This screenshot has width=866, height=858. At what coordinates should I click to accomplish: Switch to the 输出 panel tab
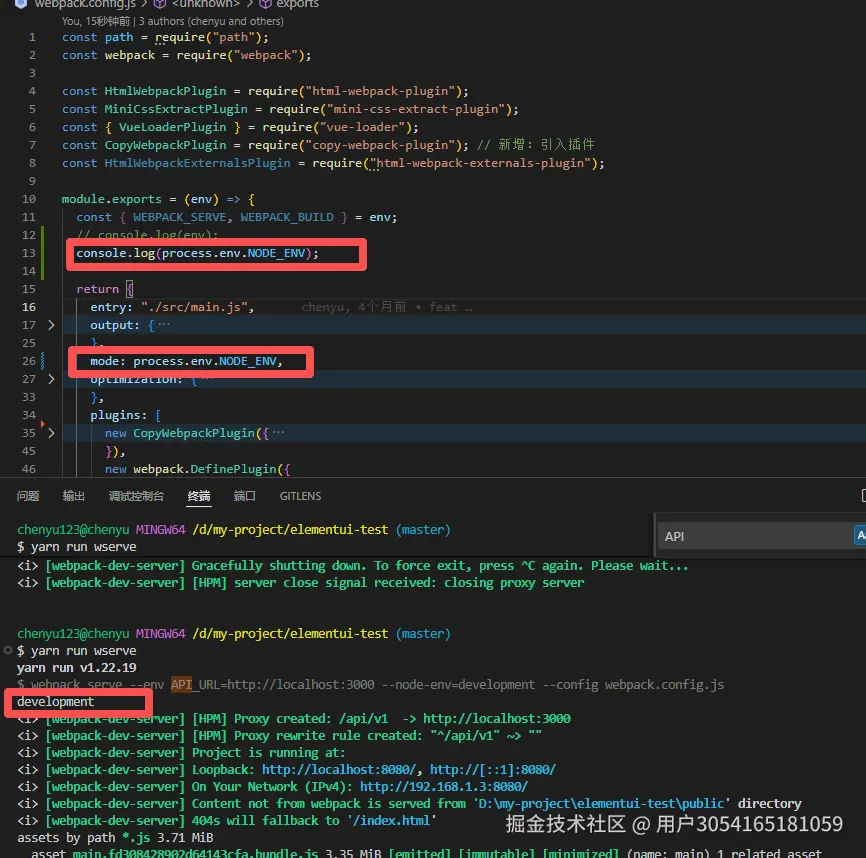pos(73,496)
